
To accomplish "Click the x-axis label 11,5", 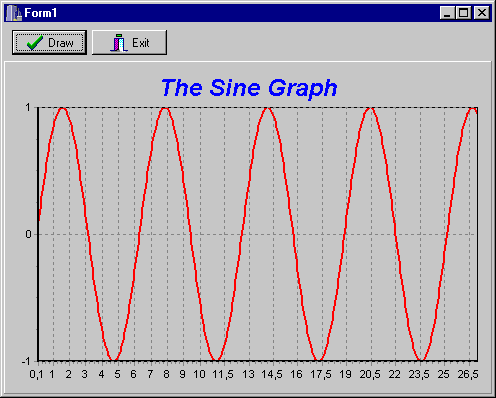I will pyautogui.click(x=223, y=374).
